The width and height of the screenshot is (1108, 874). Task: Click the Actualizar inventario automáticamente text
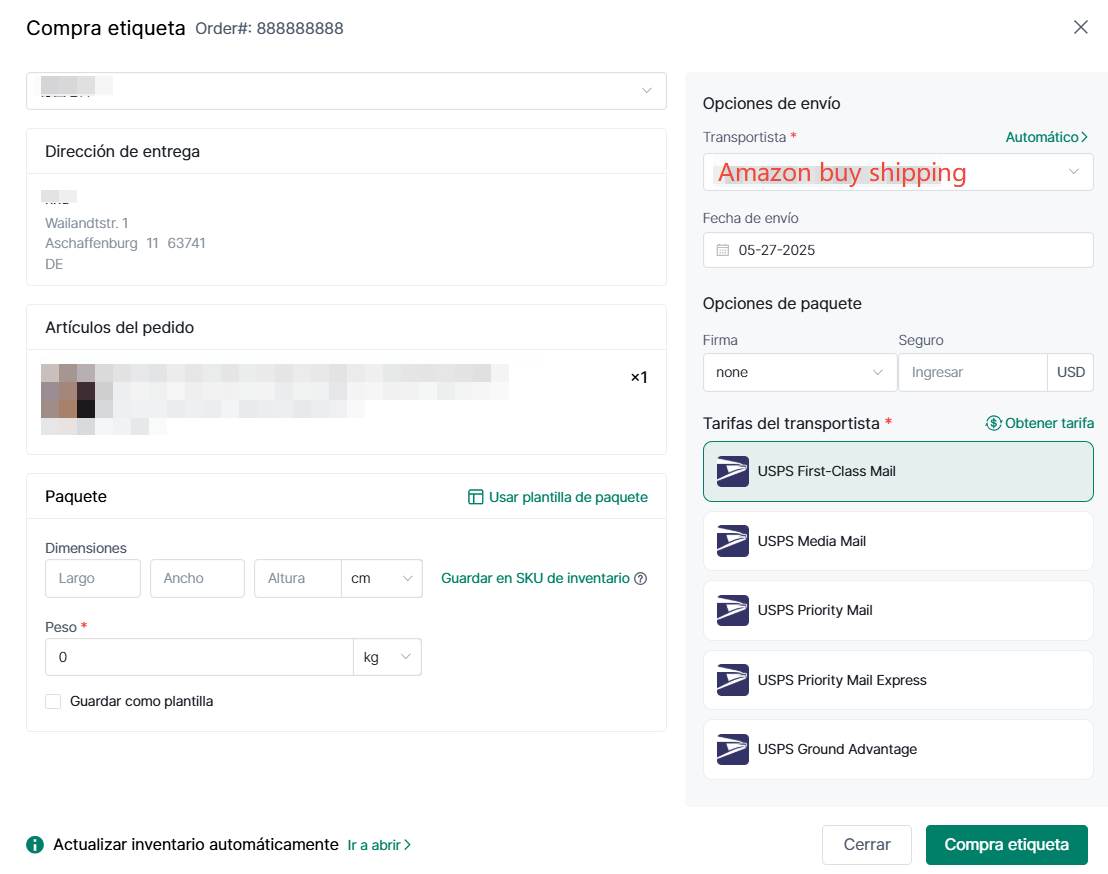tap(196, 845)
